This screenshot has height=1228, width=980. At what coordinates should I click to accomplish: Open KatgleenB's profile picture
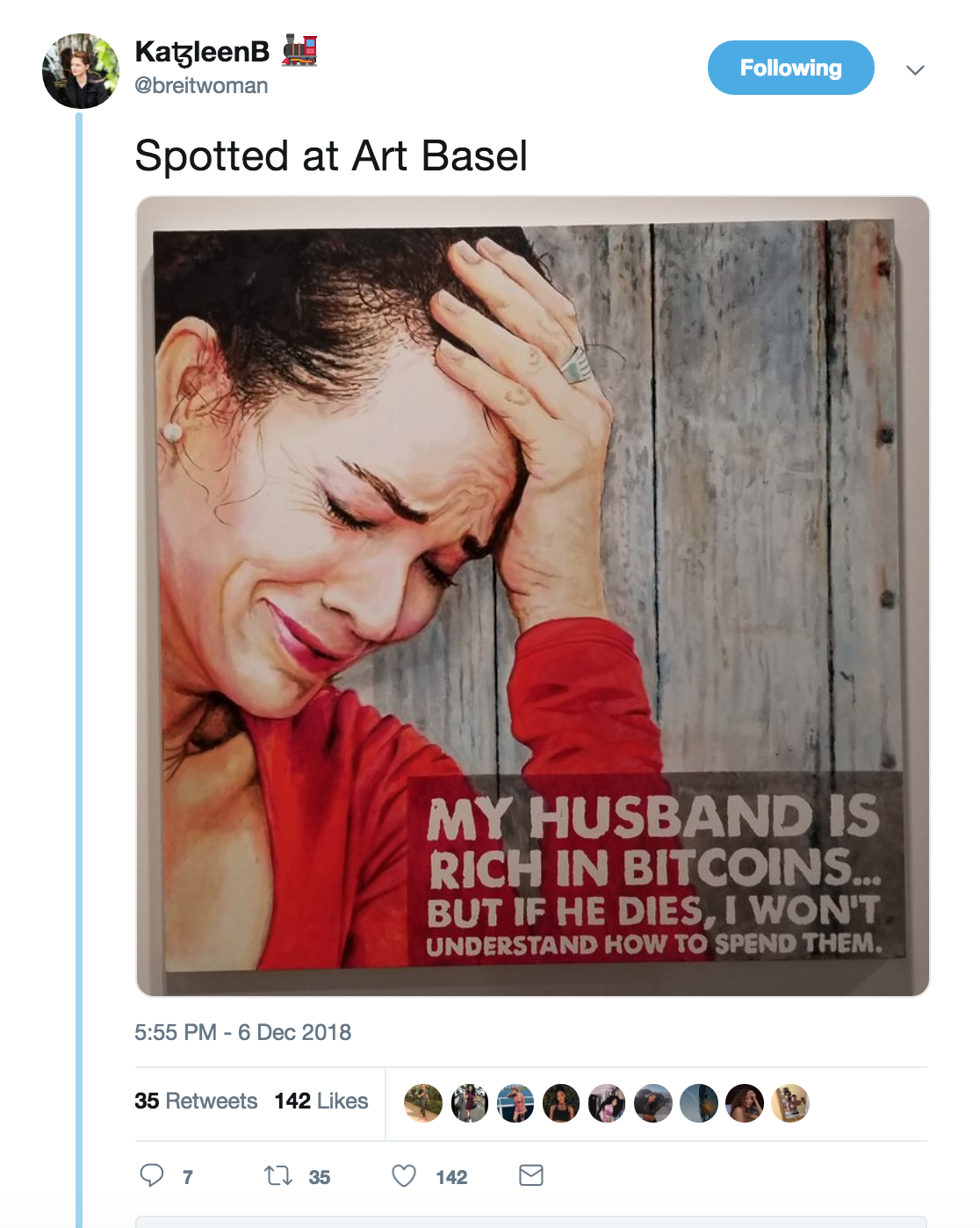[81, 71]
